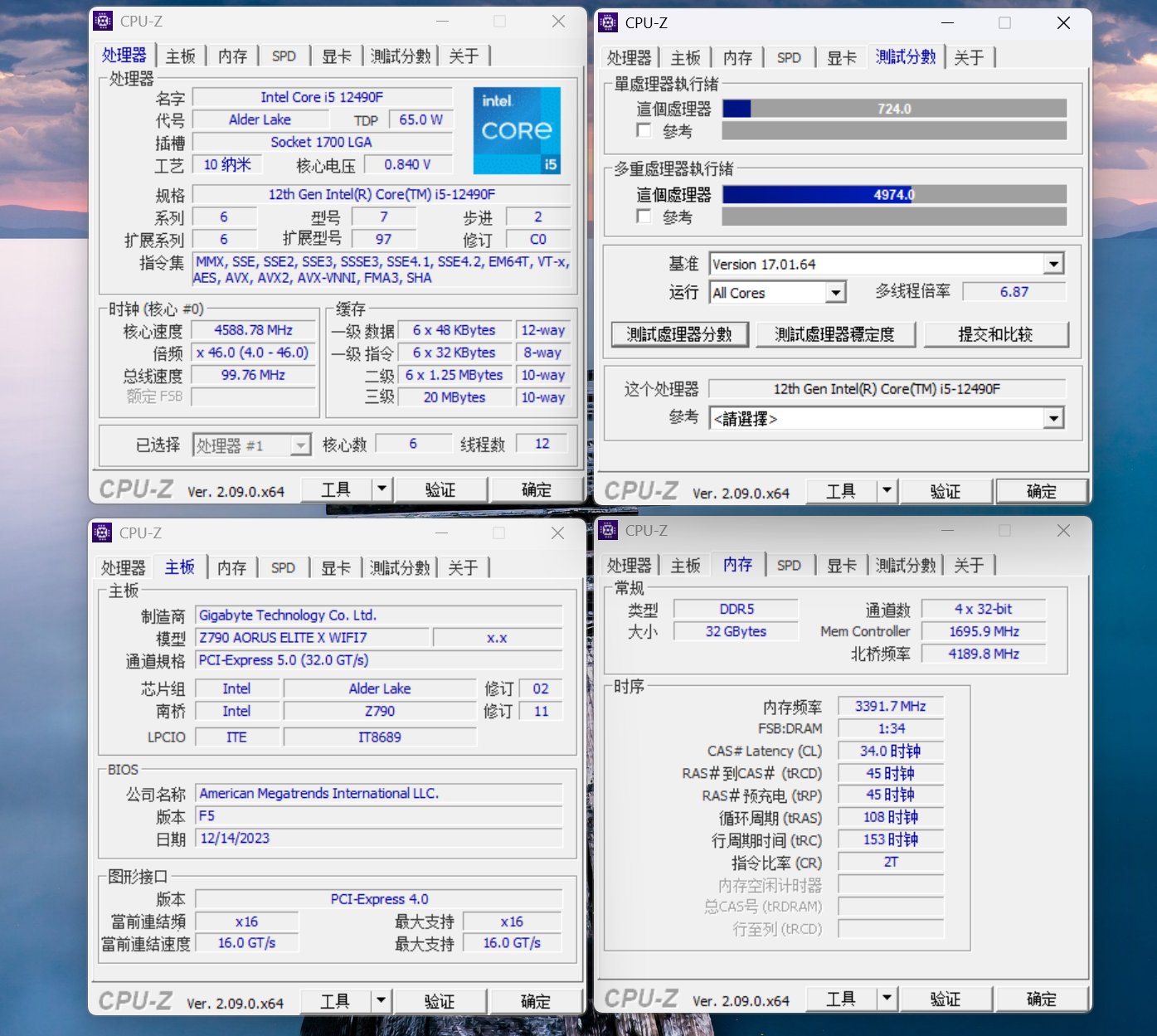Image resolution: width=1157 pixels, height=1036 pixels.
Task: Click the CAS# Latency value 34.0 时钟
Action: (891, 751)
